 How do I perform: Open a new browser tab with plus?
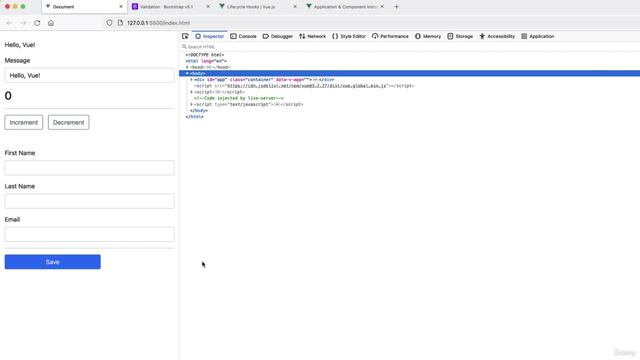coord(396,7)
